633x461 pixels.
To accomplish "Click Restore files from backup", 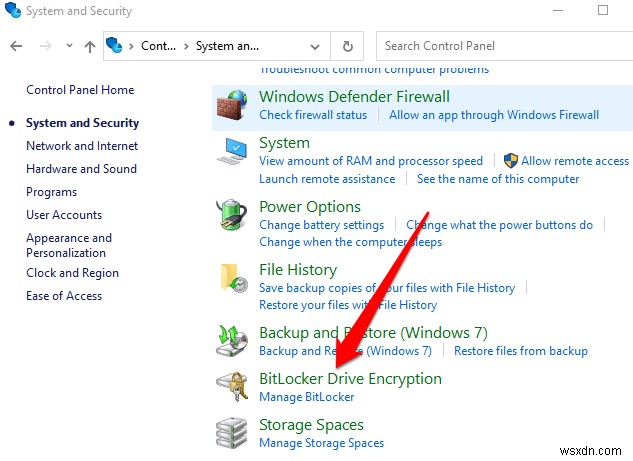I will pyautogui.click(x=521, y=351).
